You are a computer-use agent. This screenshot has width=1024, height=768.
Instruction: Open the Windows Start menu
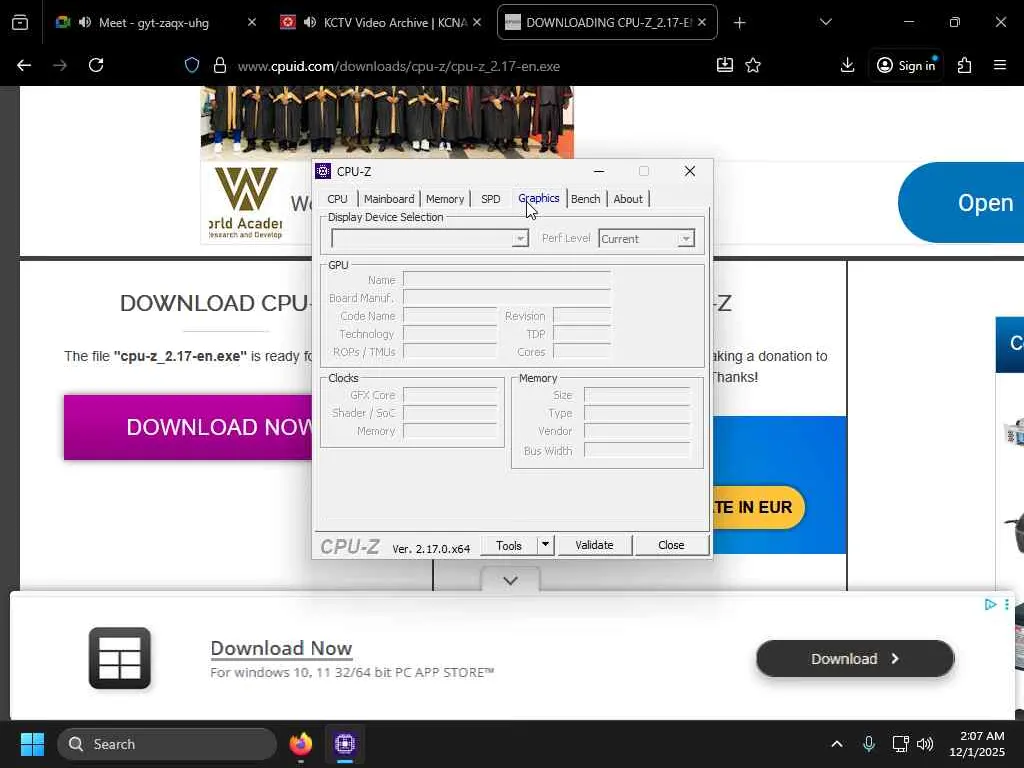[x=32, y=744]
